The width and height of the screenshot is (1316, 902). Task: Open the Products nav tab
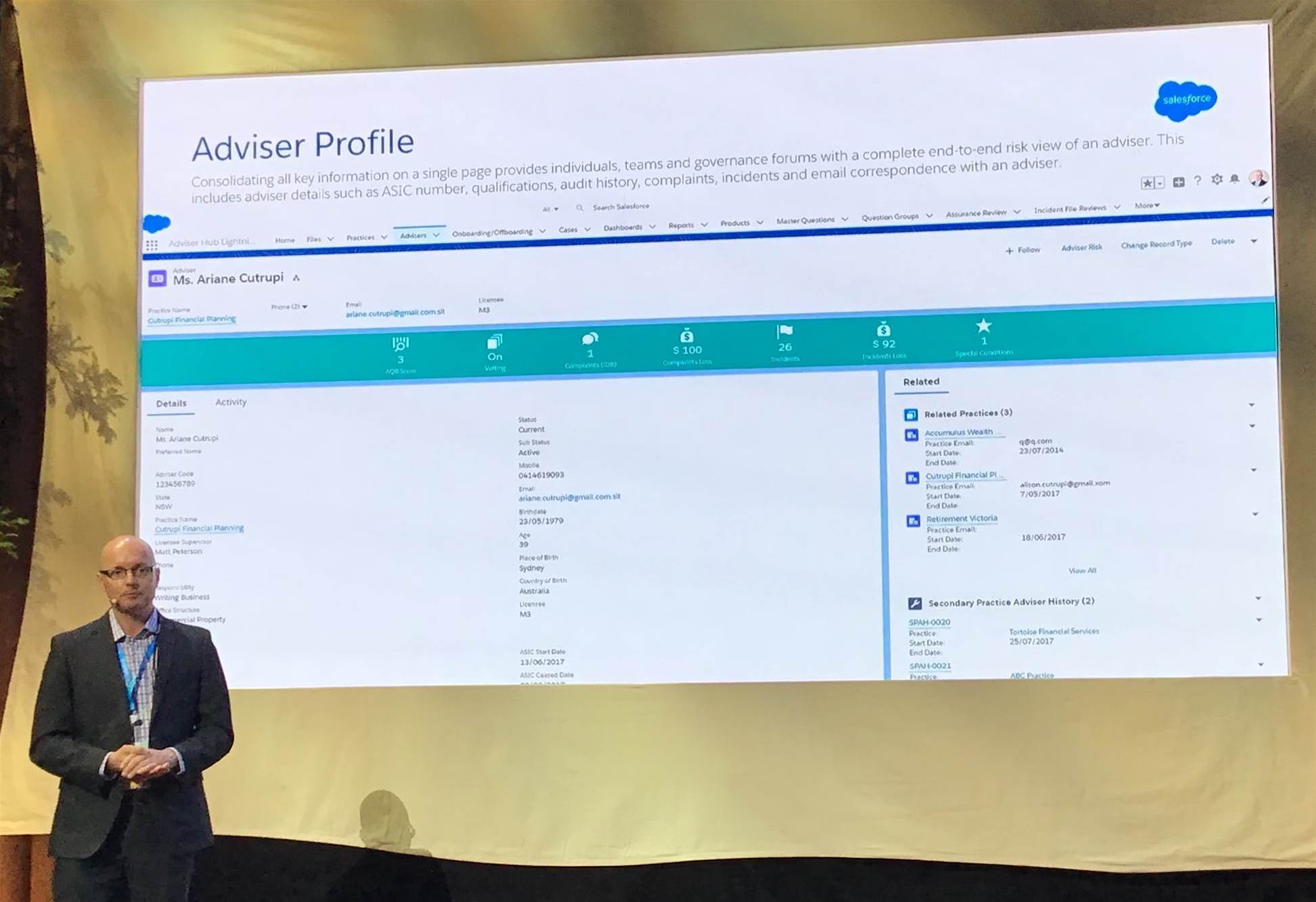pos(734,223)
